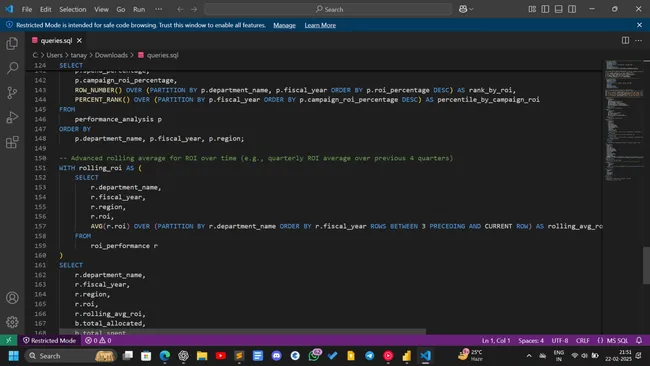
Task: Open the Explorer view in activity bar
Action: pos(12,44)
